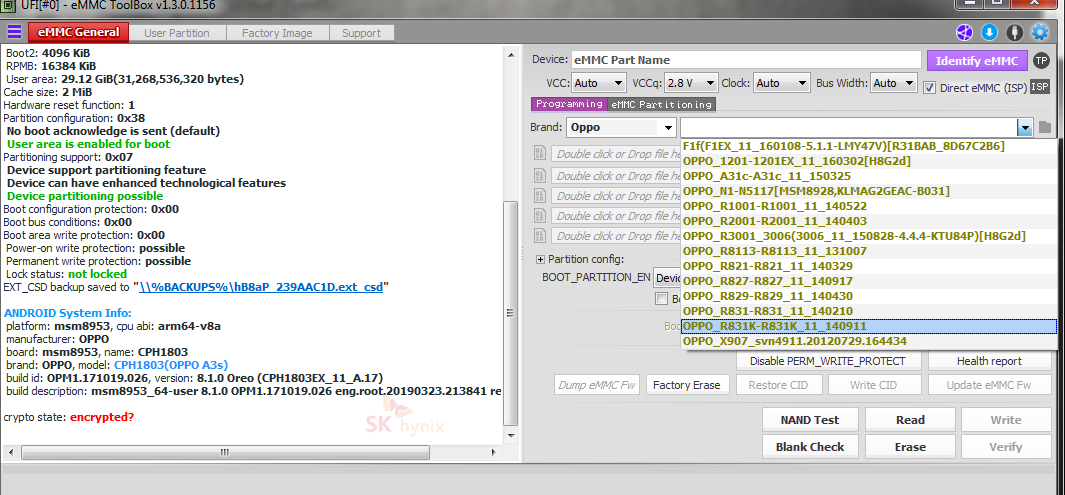Select OPPO_R3001_3006 firmware entry
This screenshot has height=495, width=1065.
[x=869, y=236]
